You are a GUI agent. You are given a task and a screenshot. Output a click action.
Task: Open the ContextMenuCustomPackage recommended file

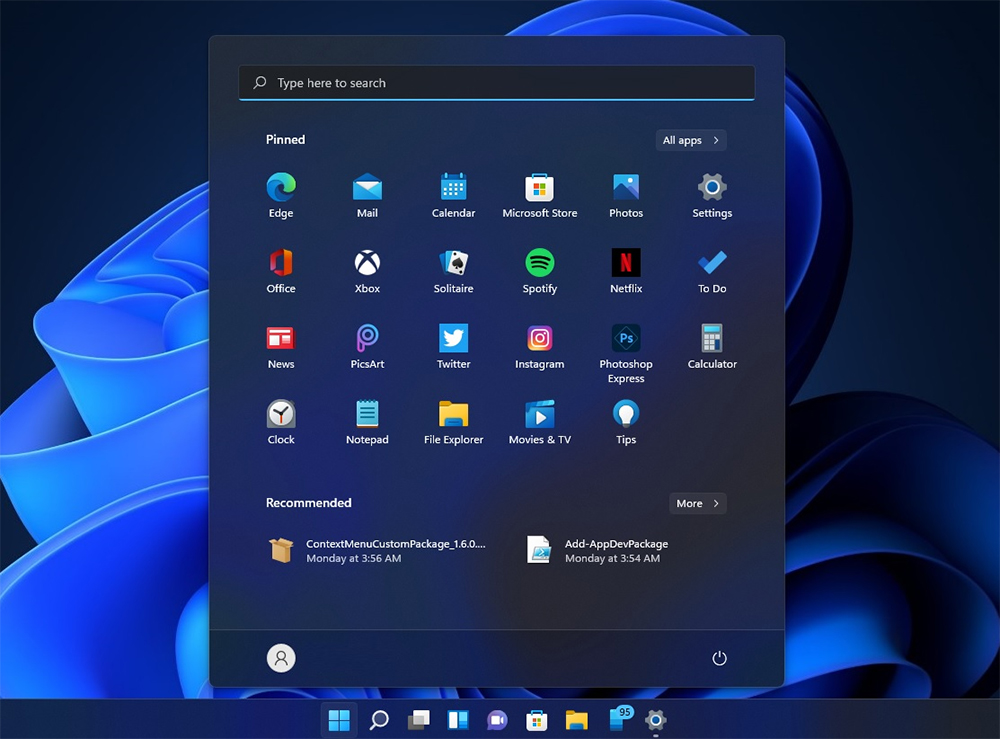(378, 551)
